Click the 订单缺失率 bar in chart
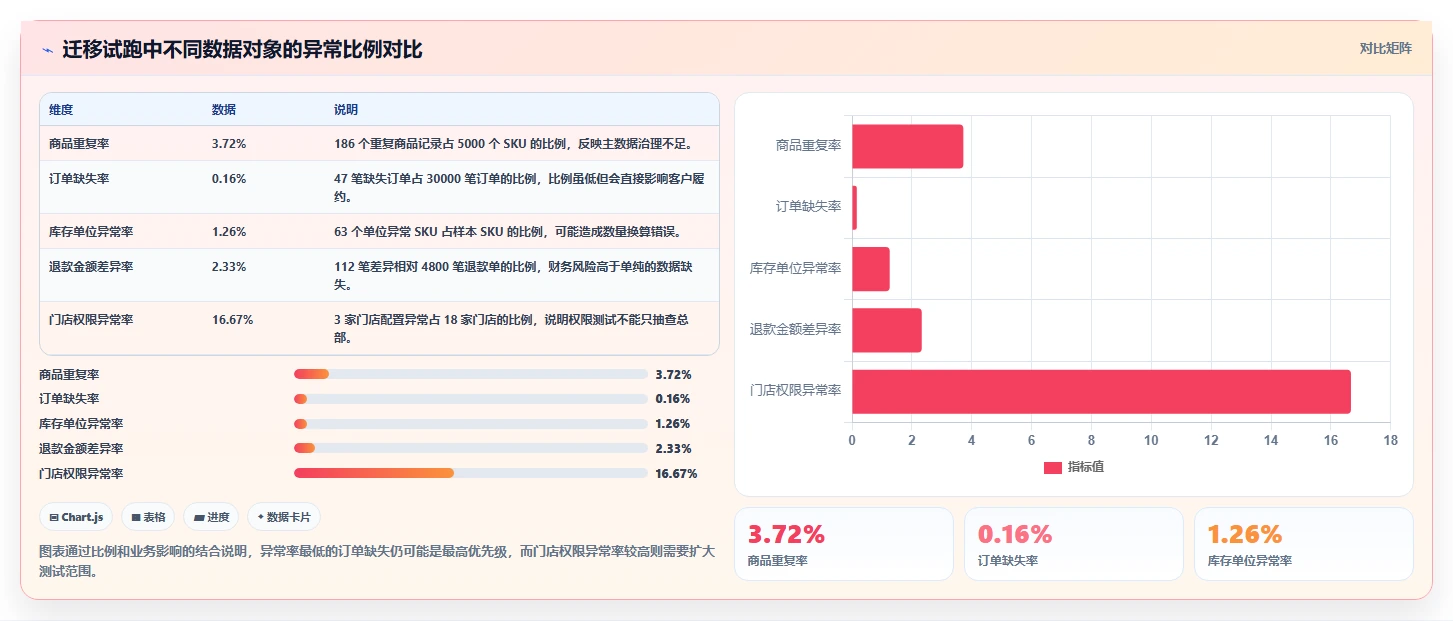Image resolution: width=1453 pixels, height=621 pixels. coord(854,207)
